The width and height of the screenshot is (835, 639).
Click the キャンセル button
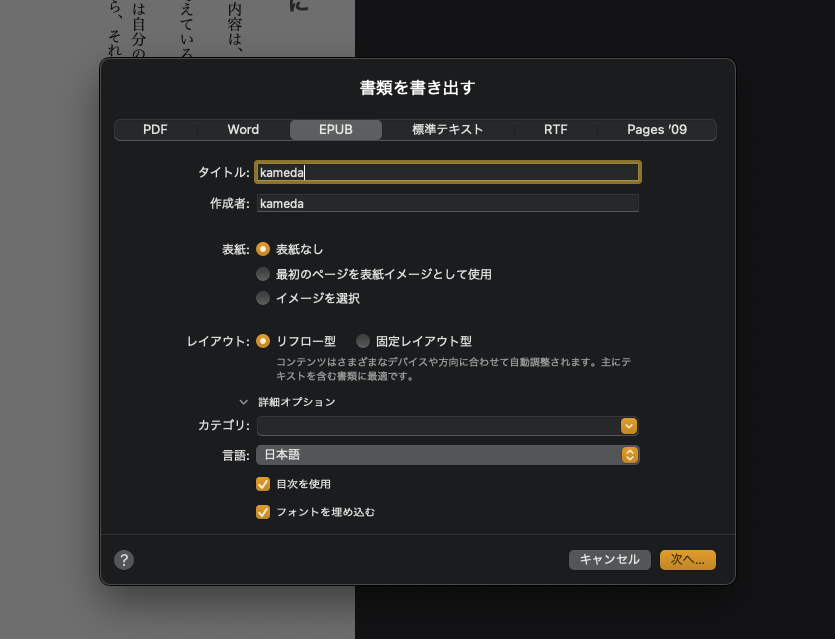click(610, 560)
